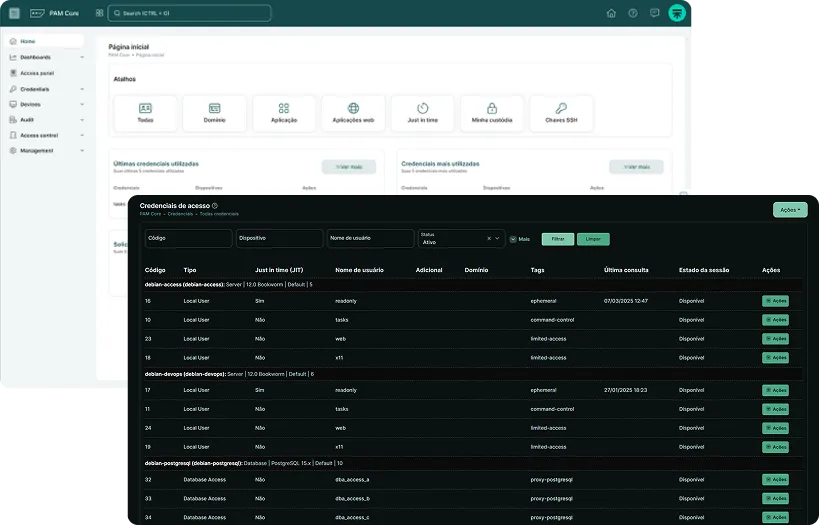Click the Management gear icon in sidebar
The width and height of the screenshot is (819, 525).
coord(13,150)
